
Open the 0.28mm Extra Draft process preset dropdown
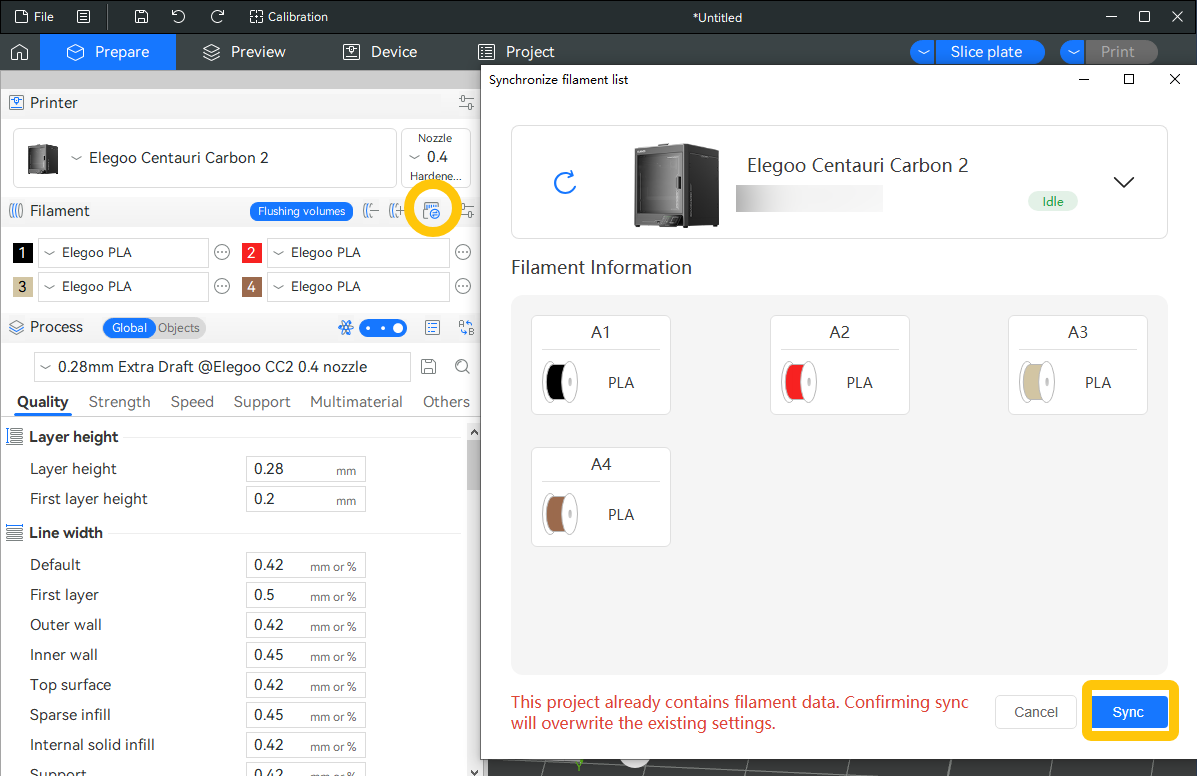(x=222, y=367)
